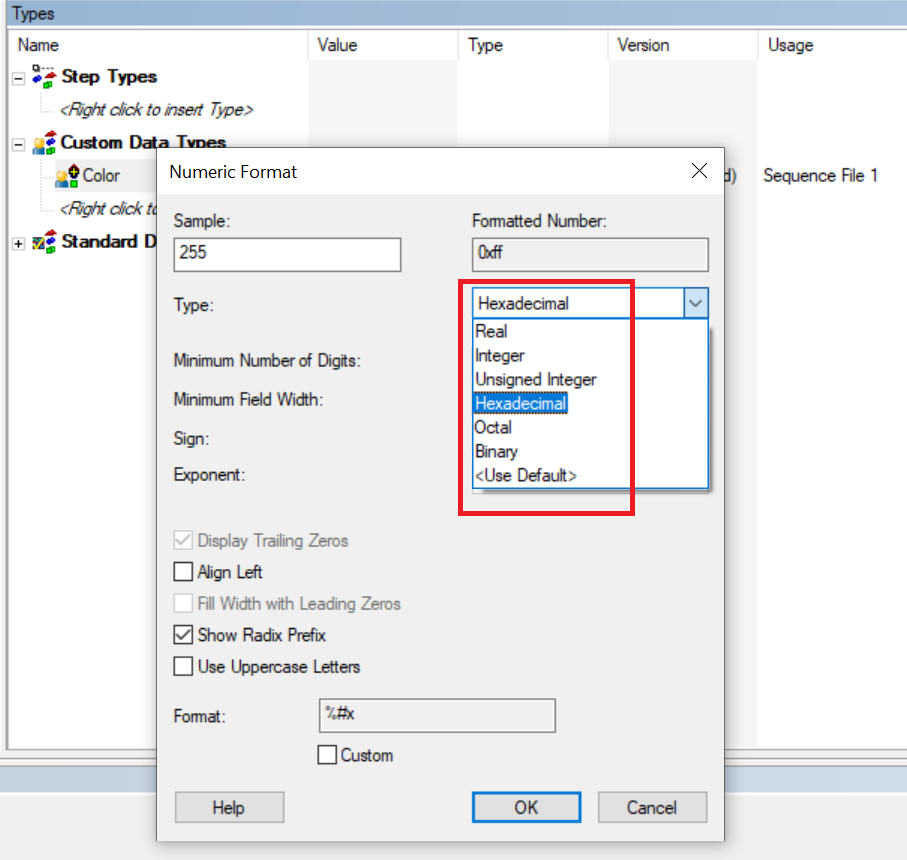Image resolution: width=907 pixels, height=860 pixels.
Task: Click the Step Types tree icon
Action: click(x=44, y=77)
